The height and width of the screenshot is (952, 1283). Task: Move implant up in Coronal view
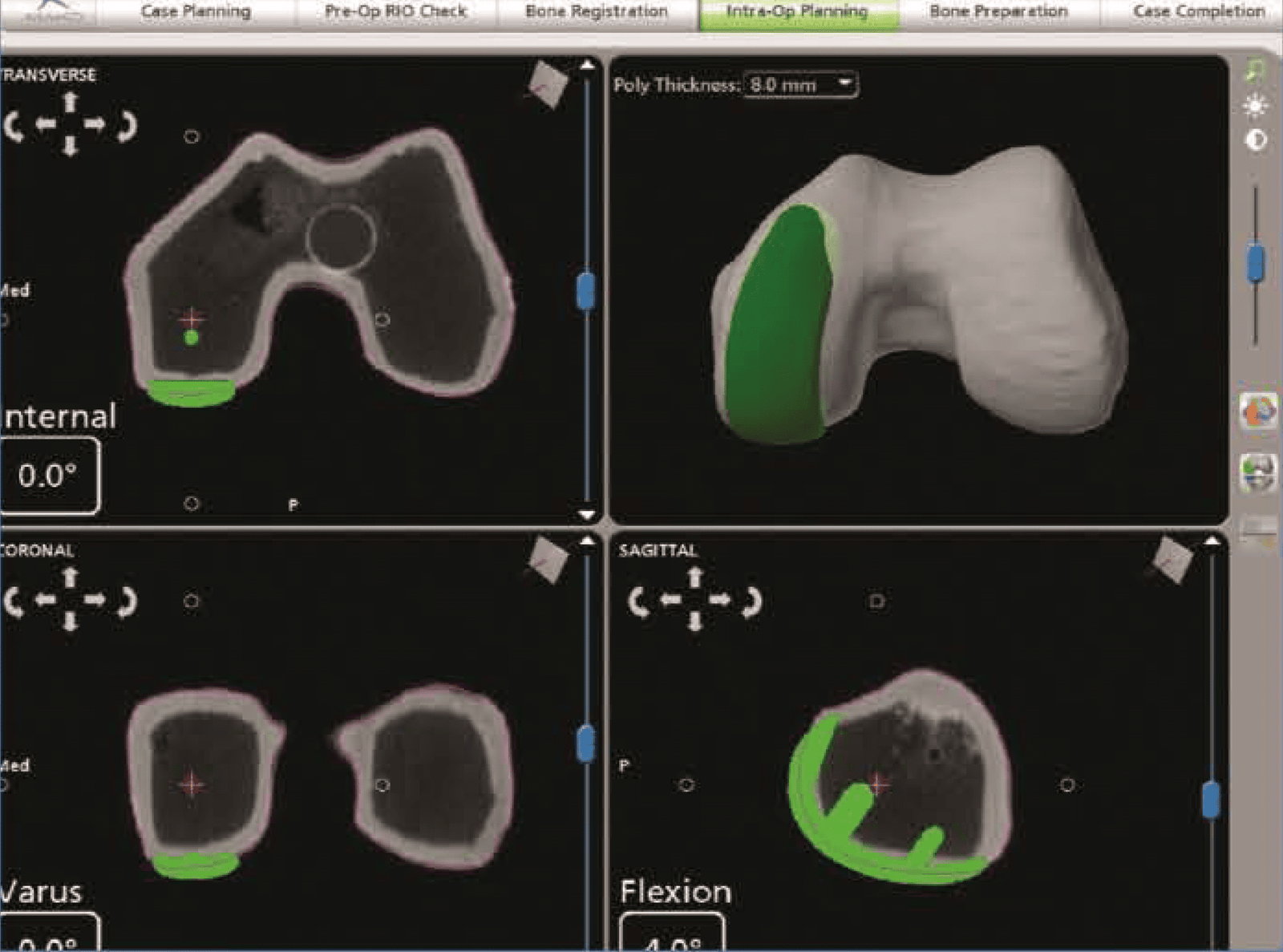pyautogui.click(x=71, y=577)
